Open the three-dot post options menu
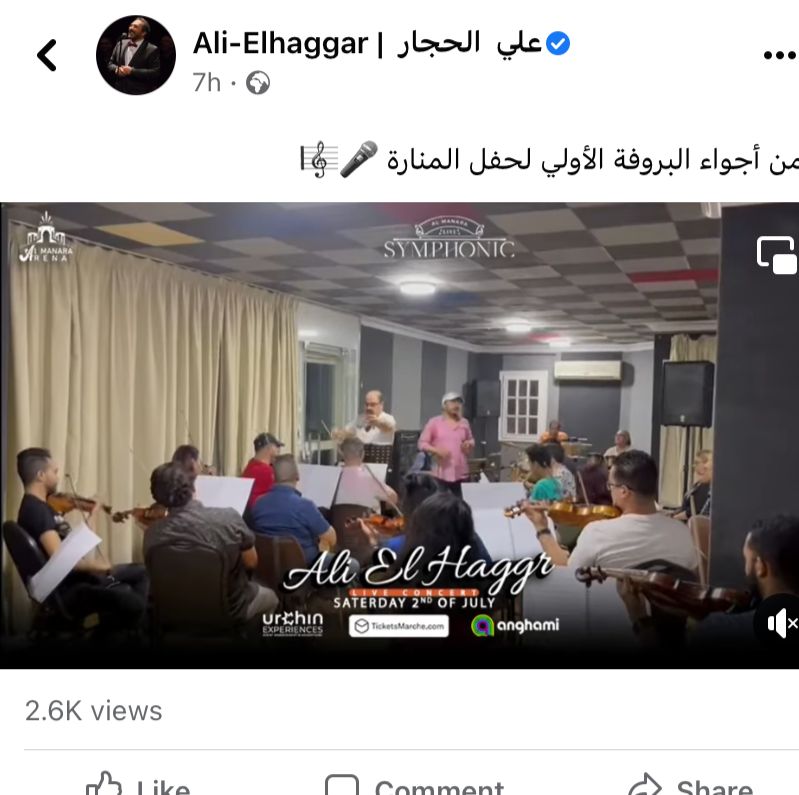Viewport: 799px width, 795px height. (x=780, y=55)
